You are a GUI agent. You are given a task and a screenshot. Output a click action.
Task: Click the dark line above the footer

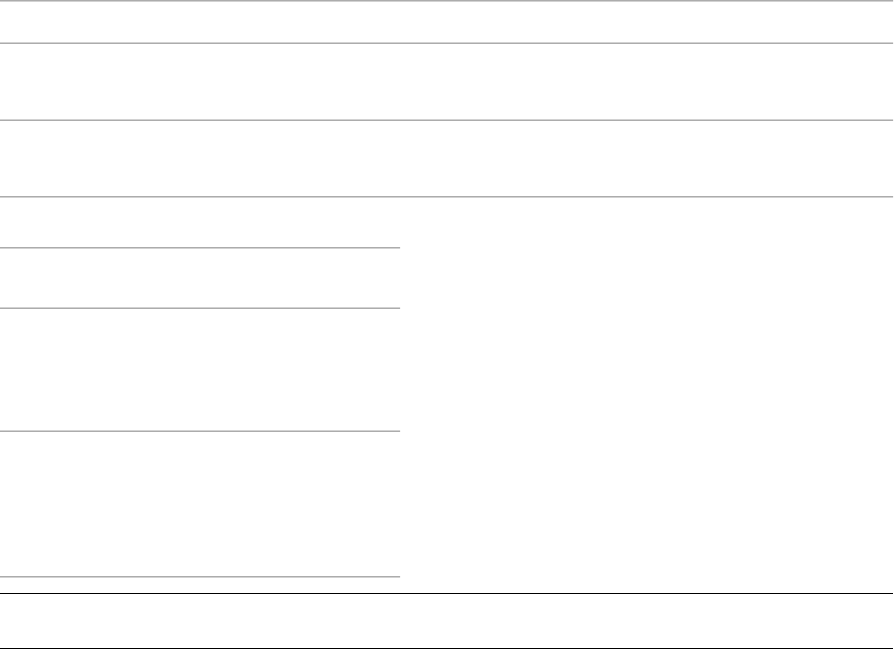(x=446, y=595)
